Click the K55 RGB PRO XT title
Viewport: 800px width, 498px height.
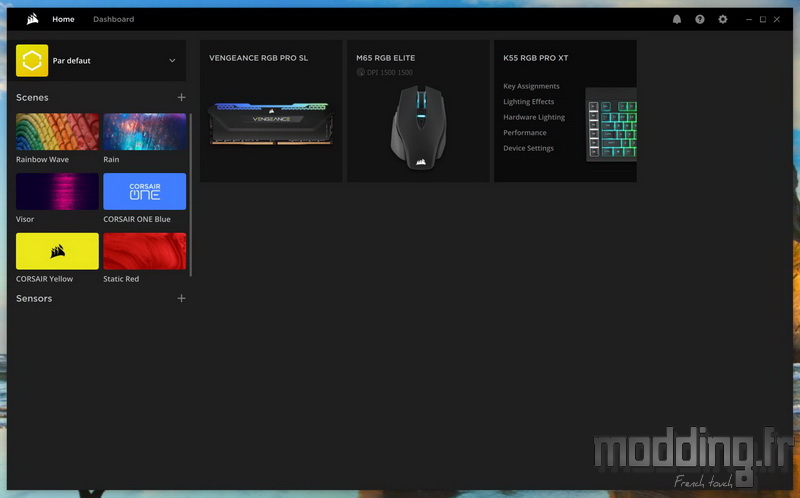coord(535,58)
